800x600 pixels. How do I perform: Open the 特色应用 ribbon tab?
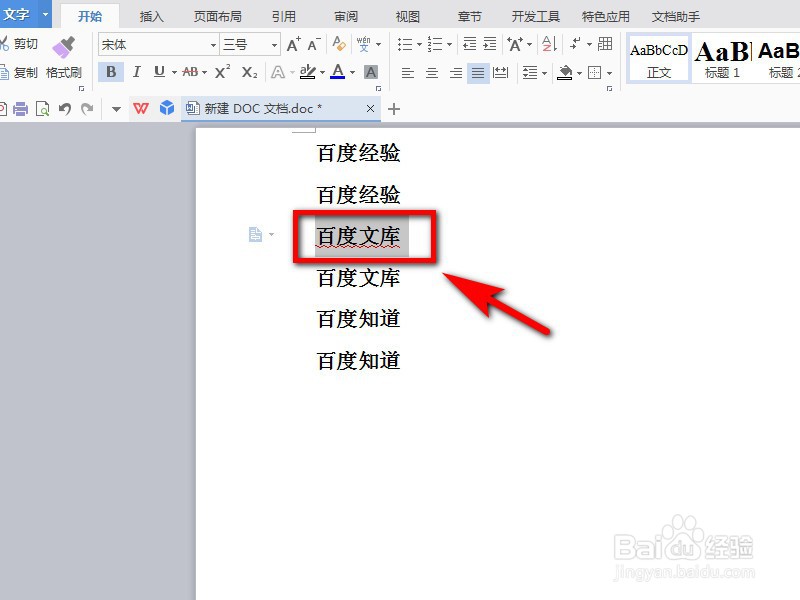[x=606, y=17]
